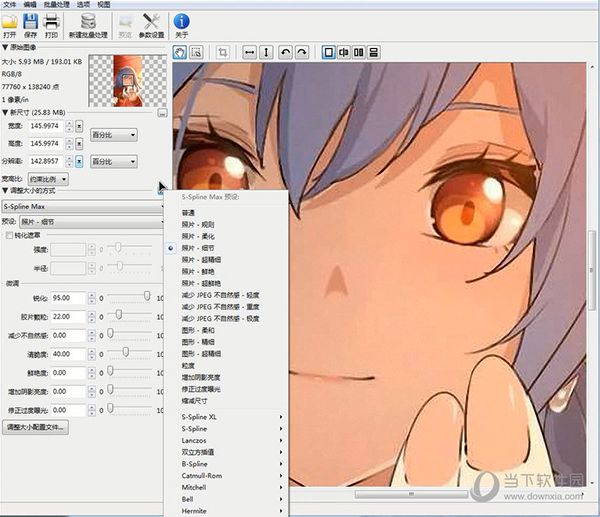
Task: Switch to single preview layout
Action: [x=328, y=52]
